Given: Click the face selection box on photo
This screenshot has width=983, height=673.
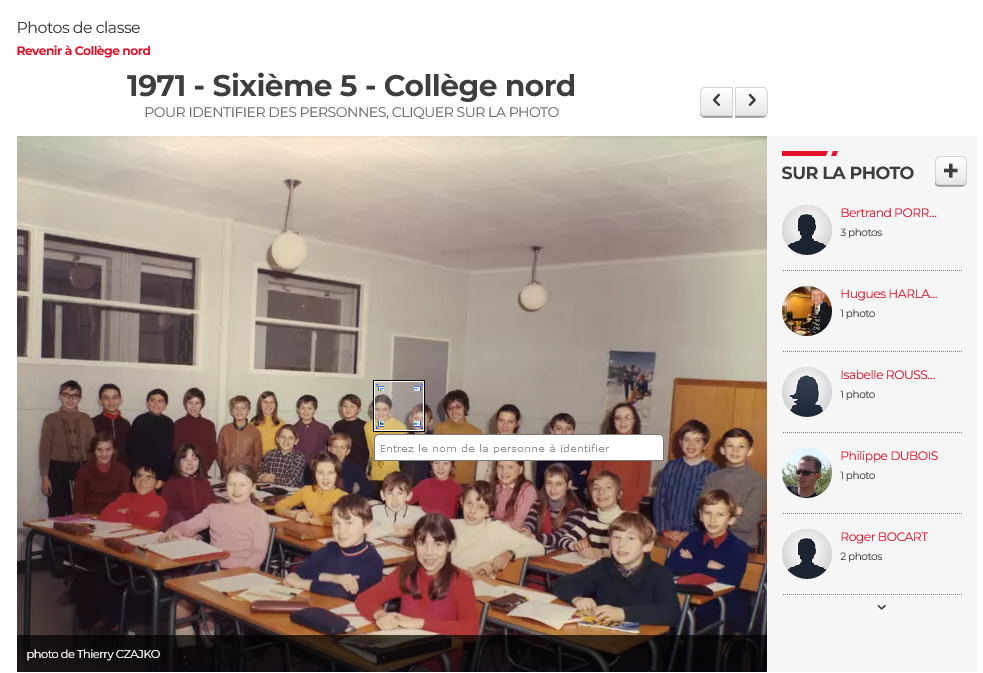Looking at the screenshot, I should (x=399, y=406).
